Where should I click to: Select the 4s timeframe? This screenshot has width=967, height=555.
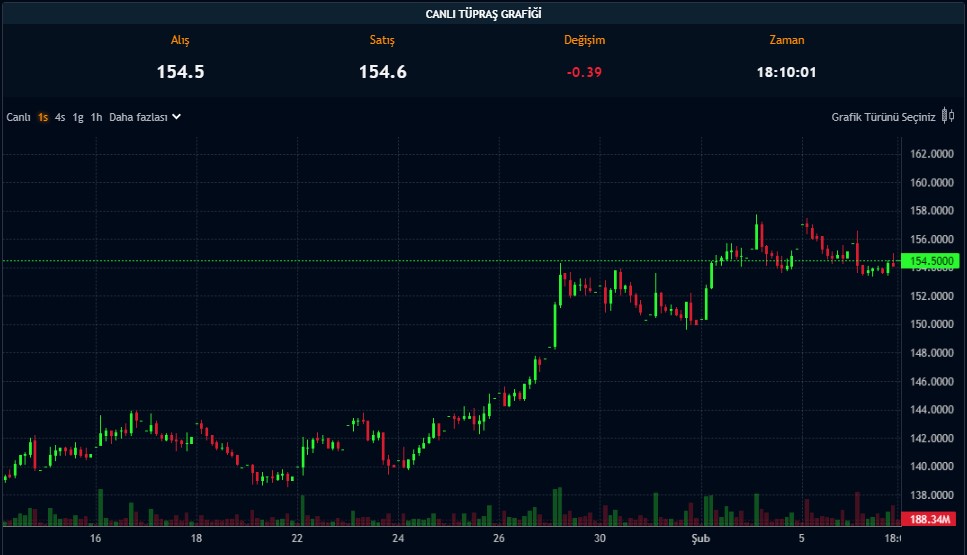click(x=60, y=117)
